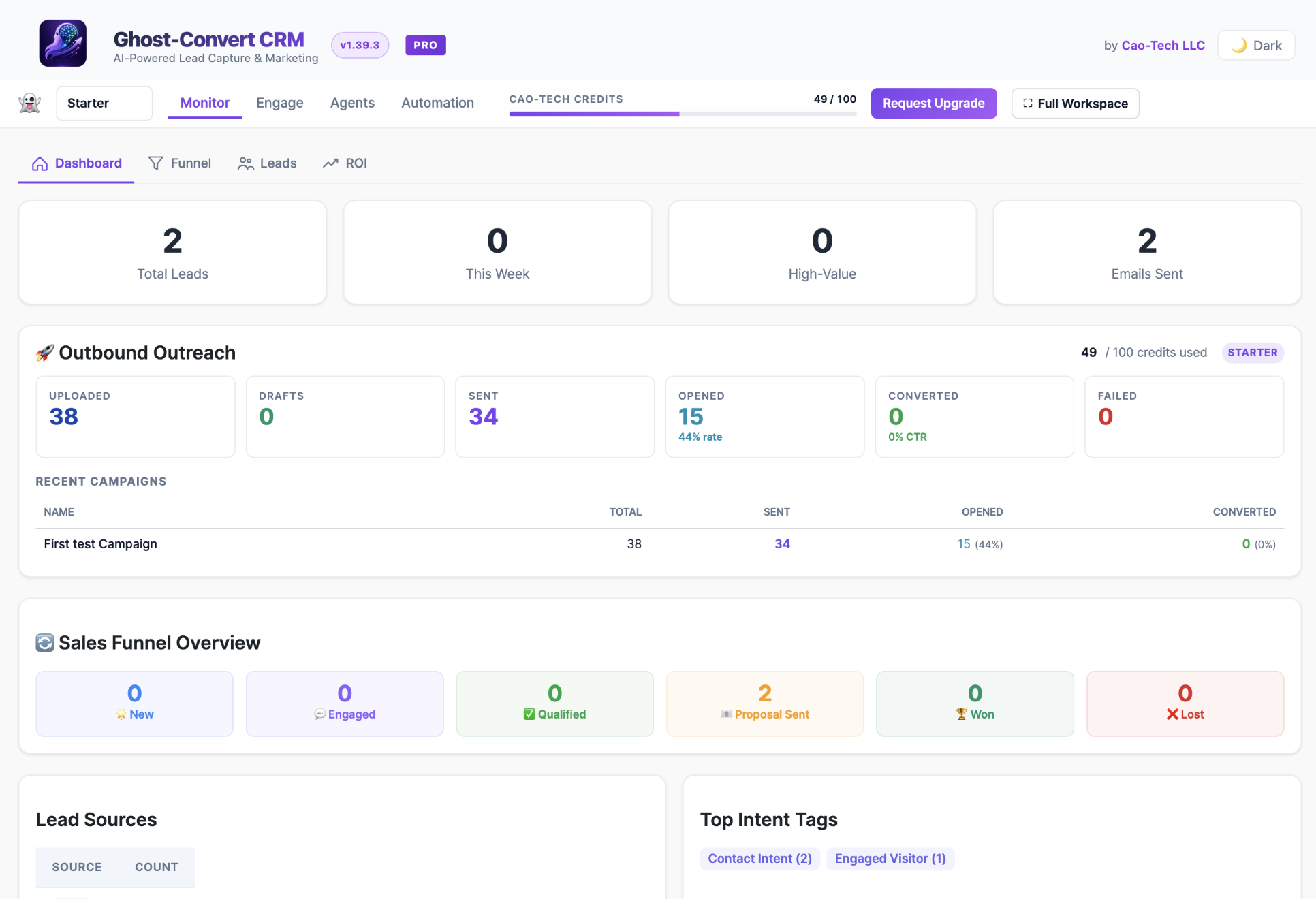Switch to the Engage tab
1316x899 pixels.
(280, 103)
